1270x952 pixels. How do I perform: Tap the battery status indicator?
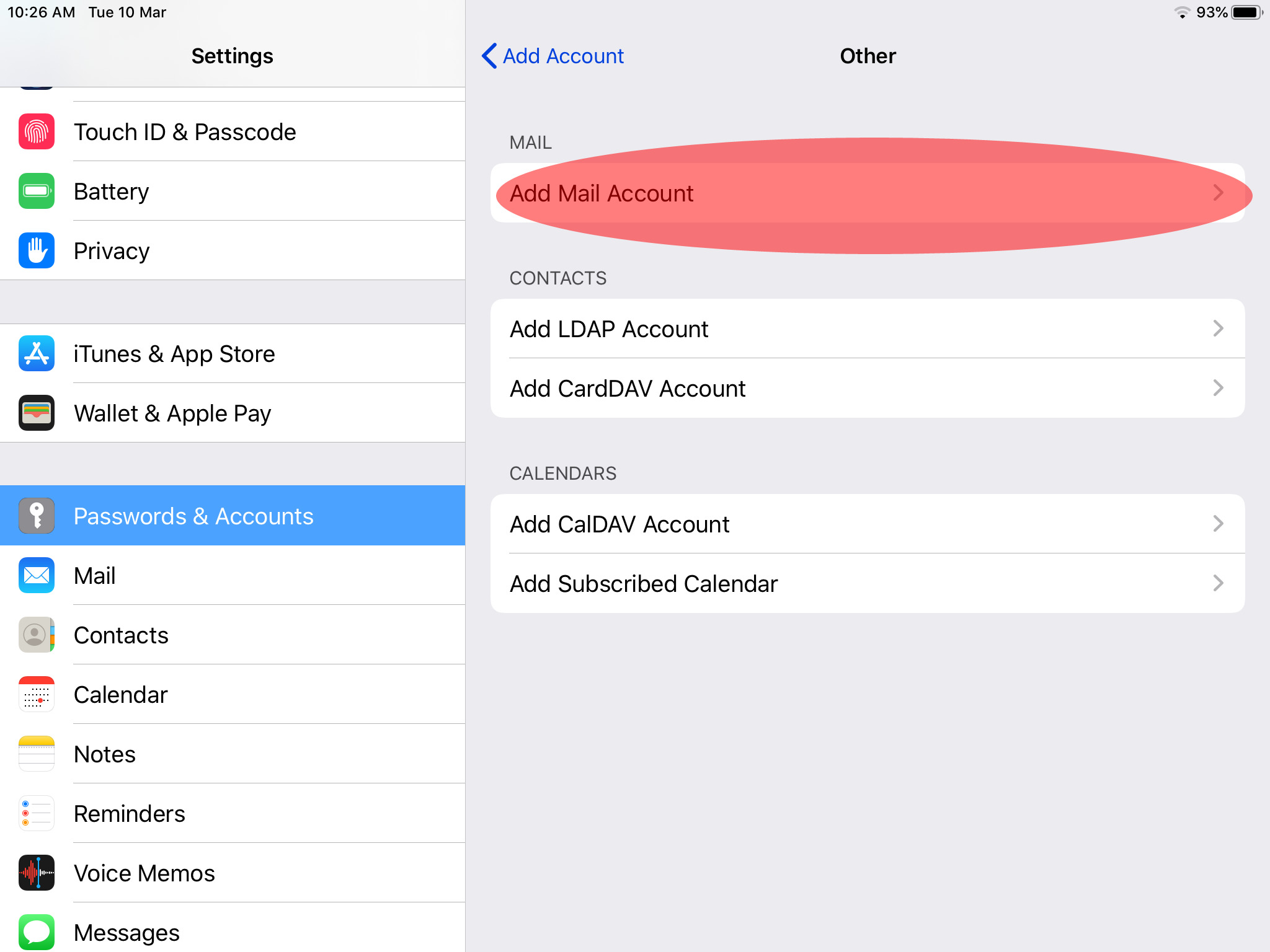click(x=1247, y=12)
